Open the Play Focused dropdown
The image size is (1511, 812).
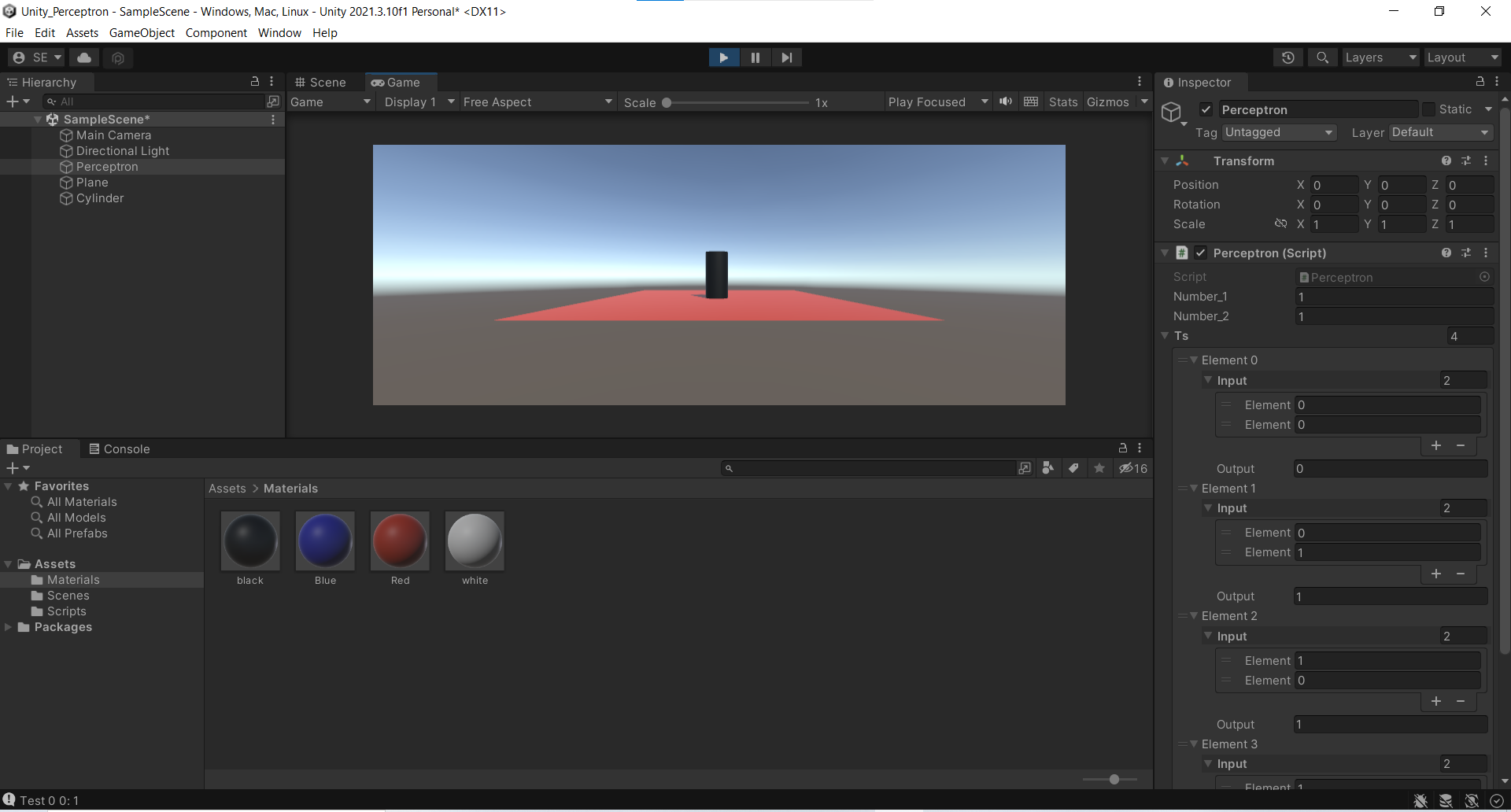tap(938, 102)
